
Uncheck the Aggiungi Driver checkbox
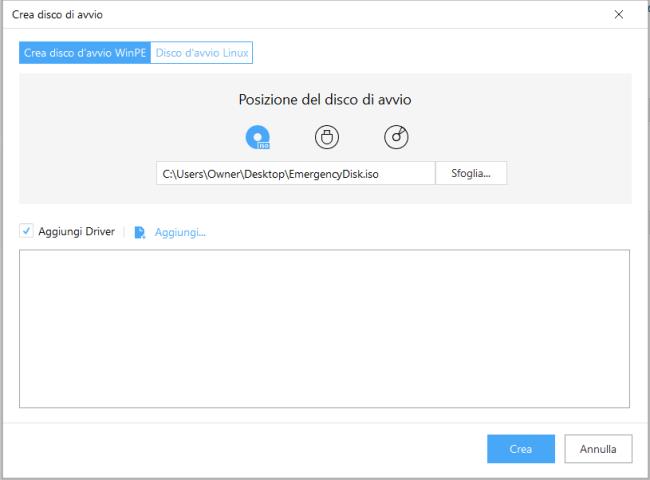pyautogui.click(x=27, y=231)
